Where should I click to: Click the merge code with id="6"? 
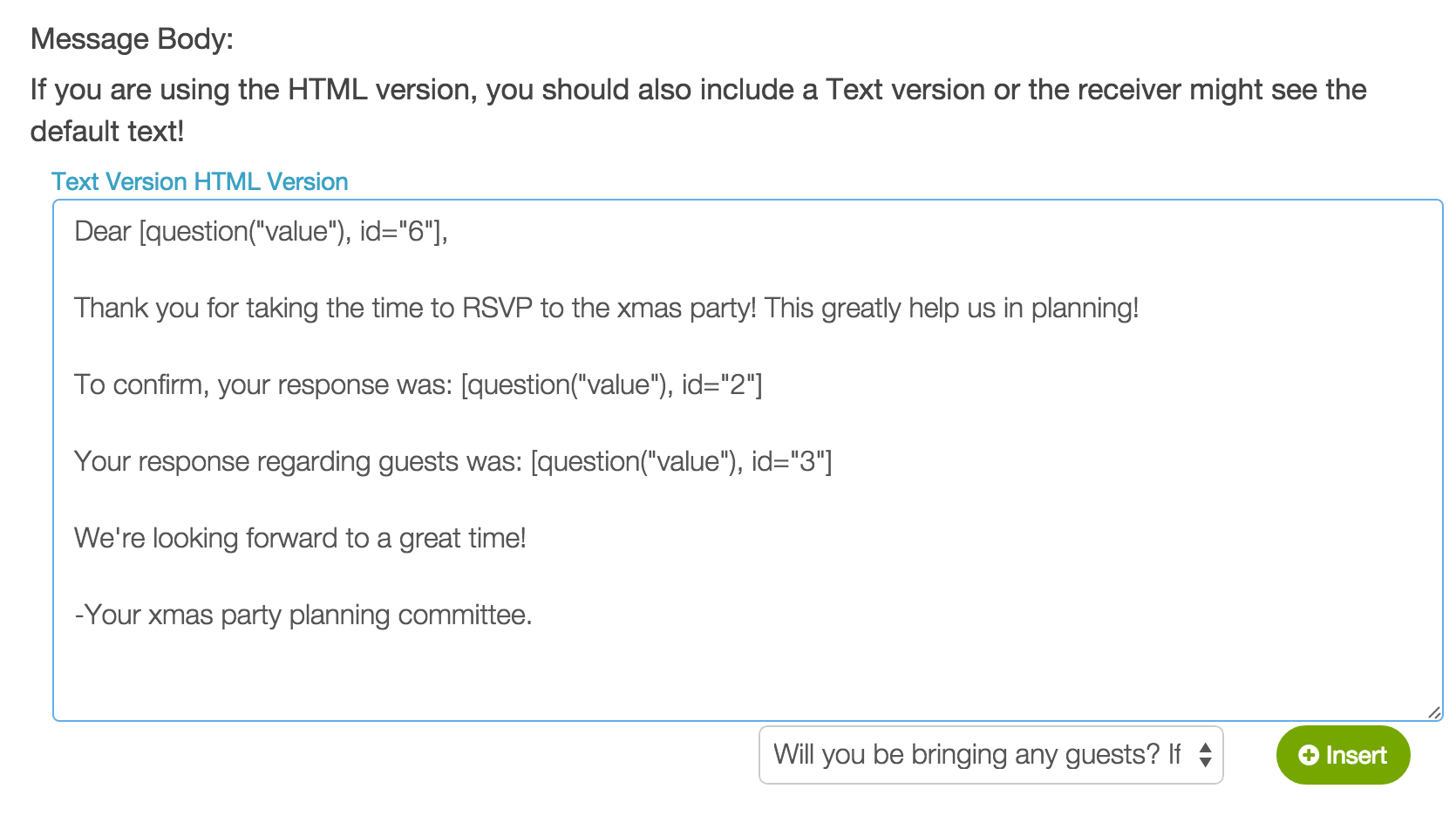294,231
